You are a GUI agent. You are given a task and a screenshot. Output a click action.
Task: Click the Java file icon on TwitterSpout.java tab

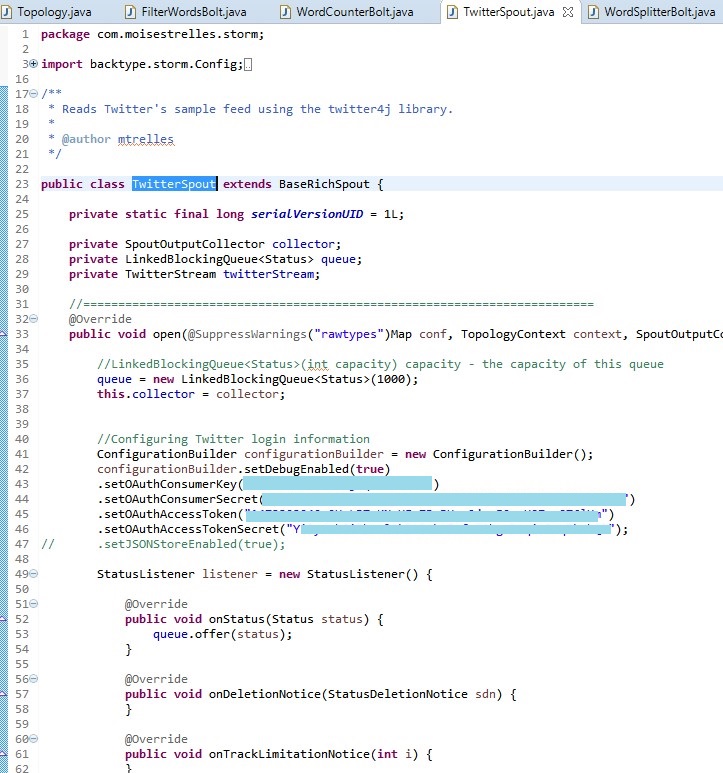[x=452, y=12]
